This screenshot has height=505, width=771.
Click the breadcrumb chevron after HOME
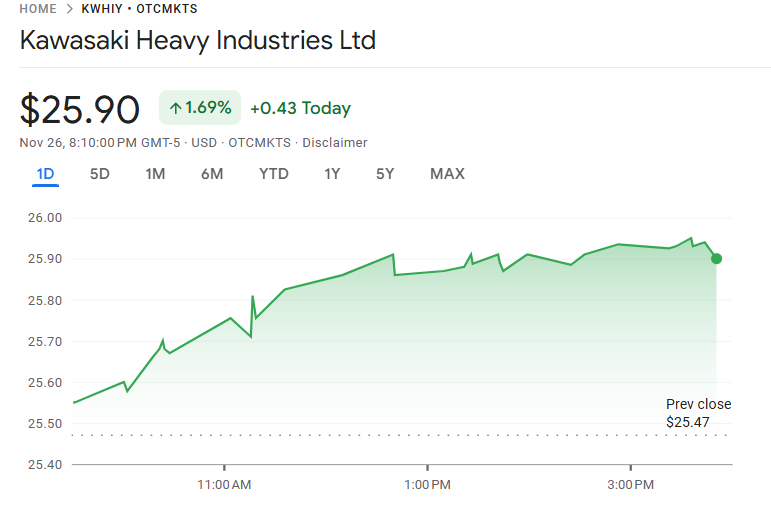click(69, 9)
